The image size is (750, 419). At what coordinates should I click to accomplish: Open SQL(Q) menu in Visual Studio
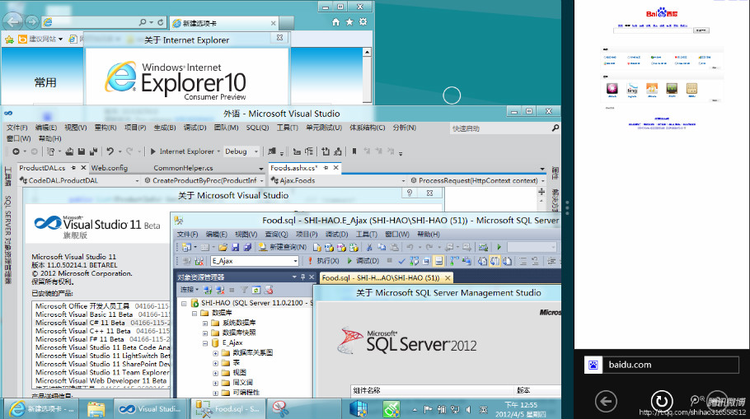point(257,128)
